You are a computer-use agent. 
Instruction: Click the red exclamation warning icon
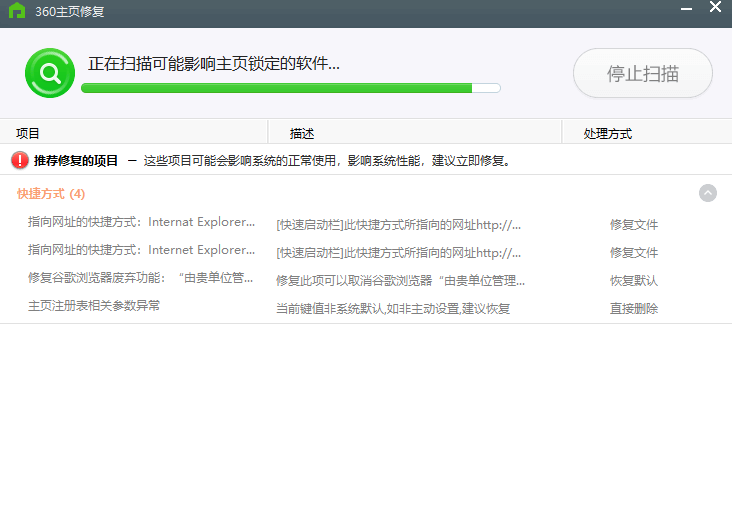(x=20, y=160)
